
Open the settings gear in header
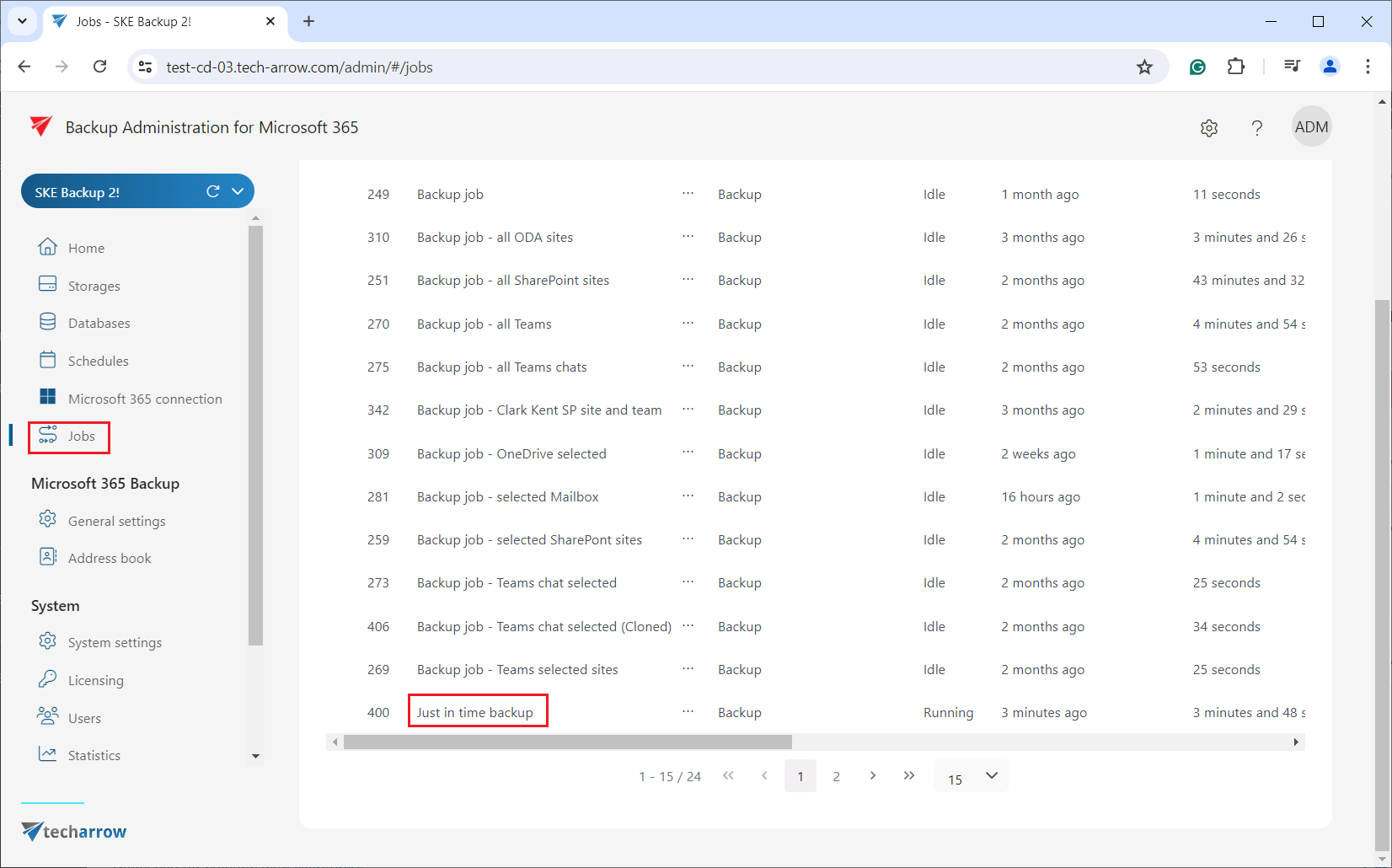click(1209, 128)
